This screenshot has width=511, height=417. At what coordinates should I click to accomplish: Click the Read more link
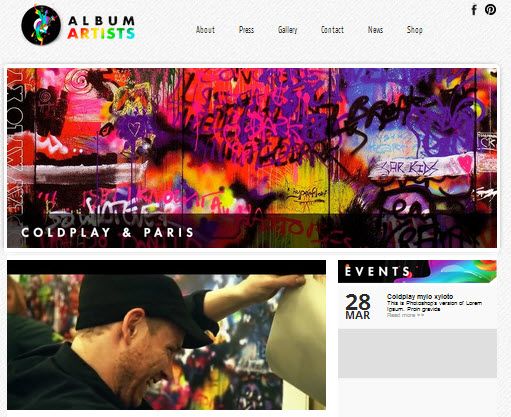(x=405, y=315)
